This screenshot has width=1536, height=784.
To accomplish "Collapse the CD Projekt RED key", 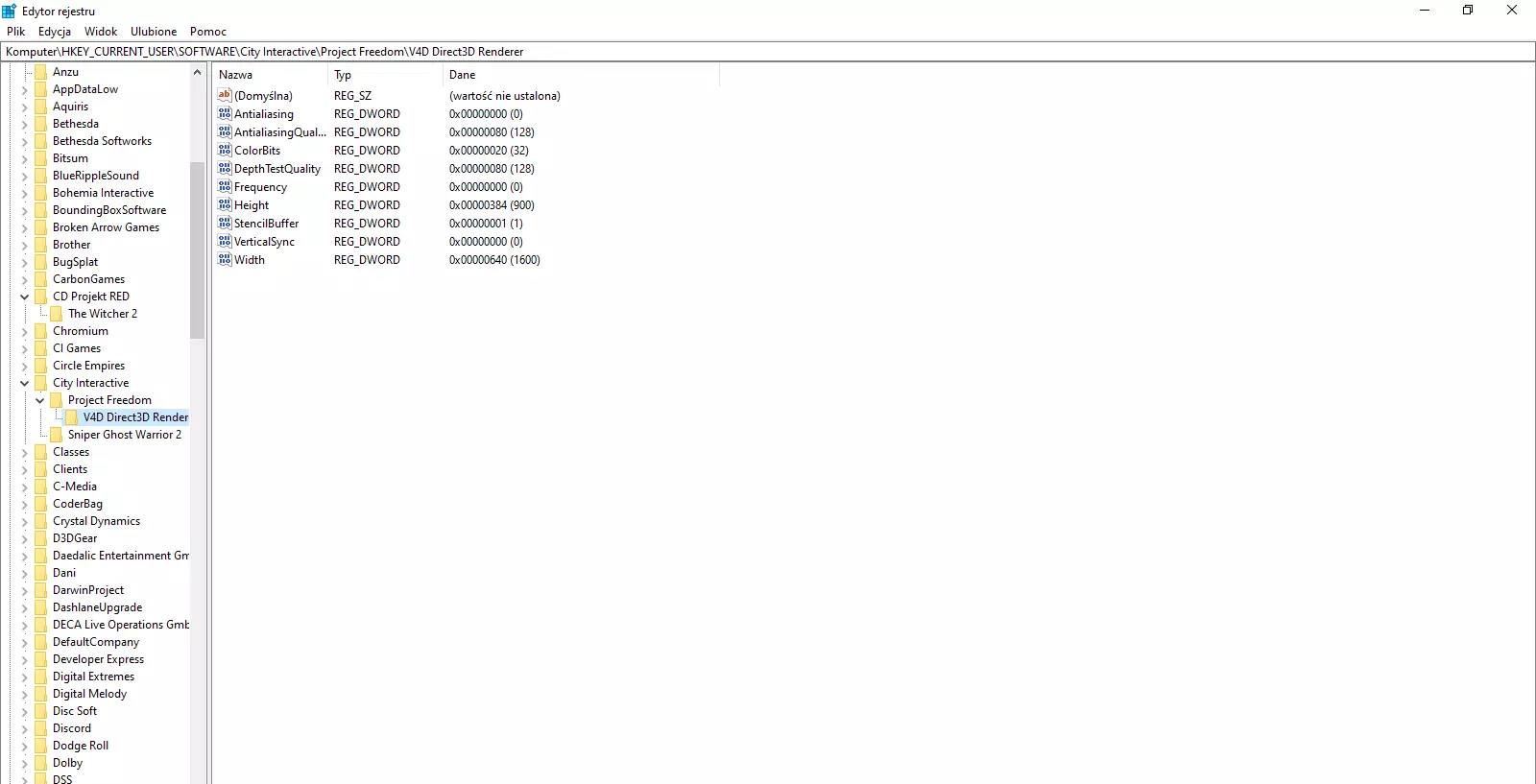I will pos(25,297).
